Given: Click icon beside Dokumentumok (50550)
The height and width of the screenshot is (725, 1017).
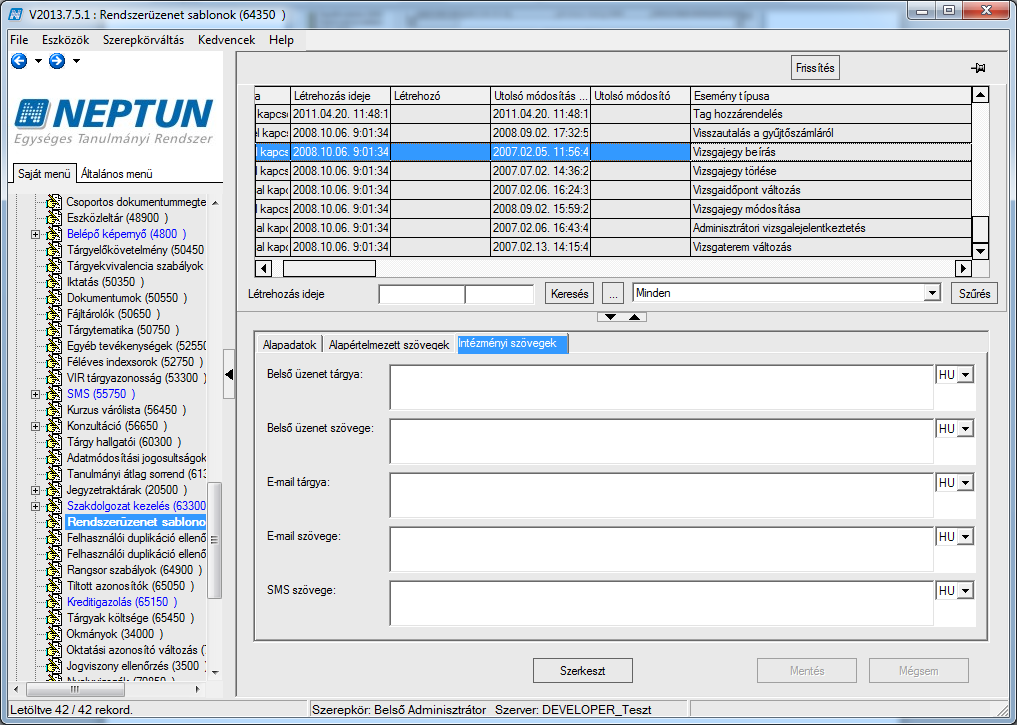Looking at the screenshot, I should pyautogui.click(x=54, y=298).
